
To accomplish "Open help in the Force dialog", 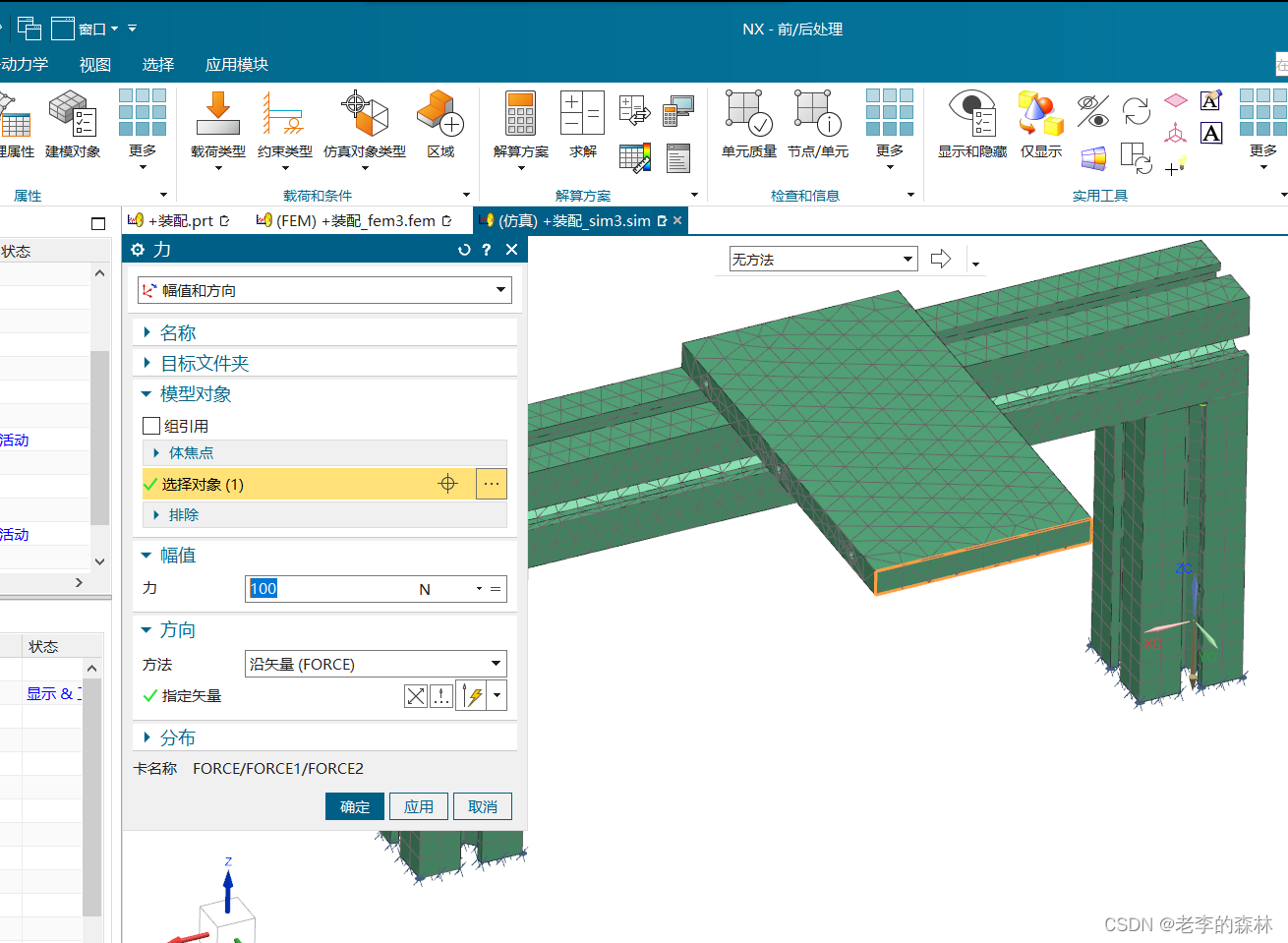I will [x=486, y=250].
